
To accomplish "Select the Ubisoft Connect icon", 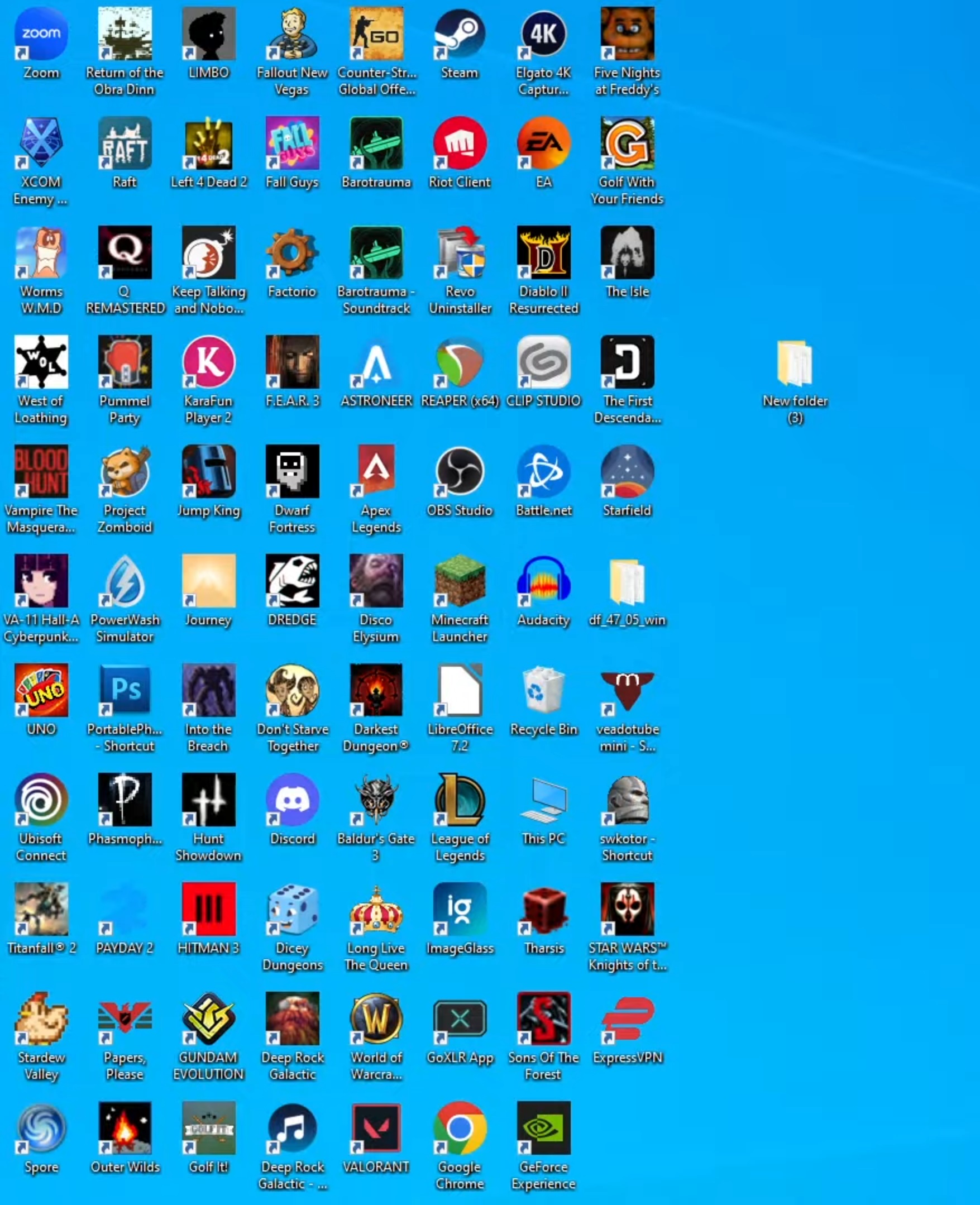I will 41,800.
